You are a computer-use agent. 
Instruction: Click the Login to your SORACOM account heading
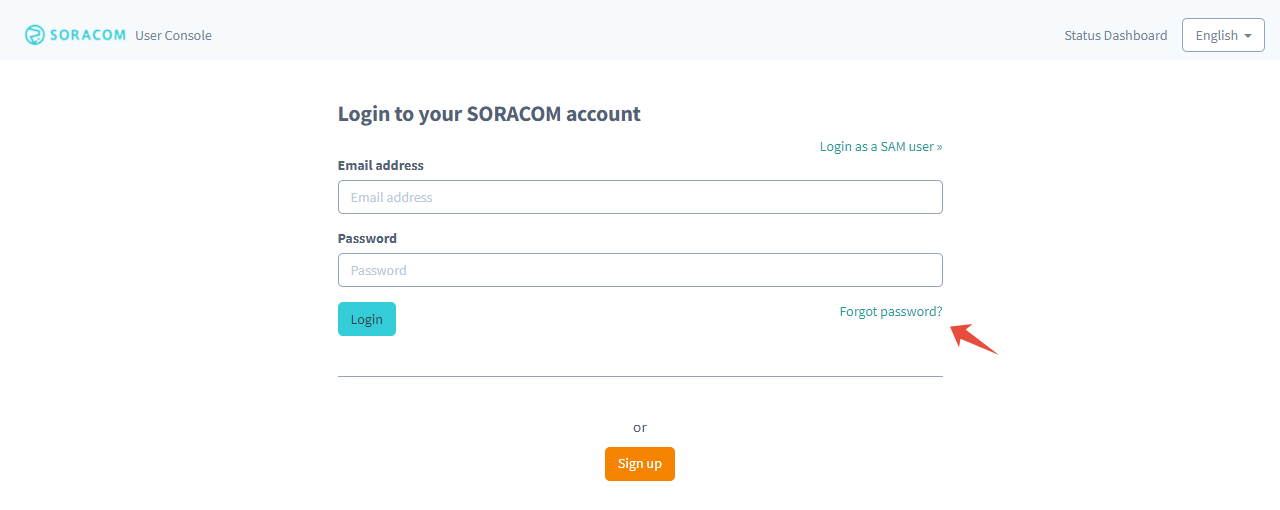point(489,114)
